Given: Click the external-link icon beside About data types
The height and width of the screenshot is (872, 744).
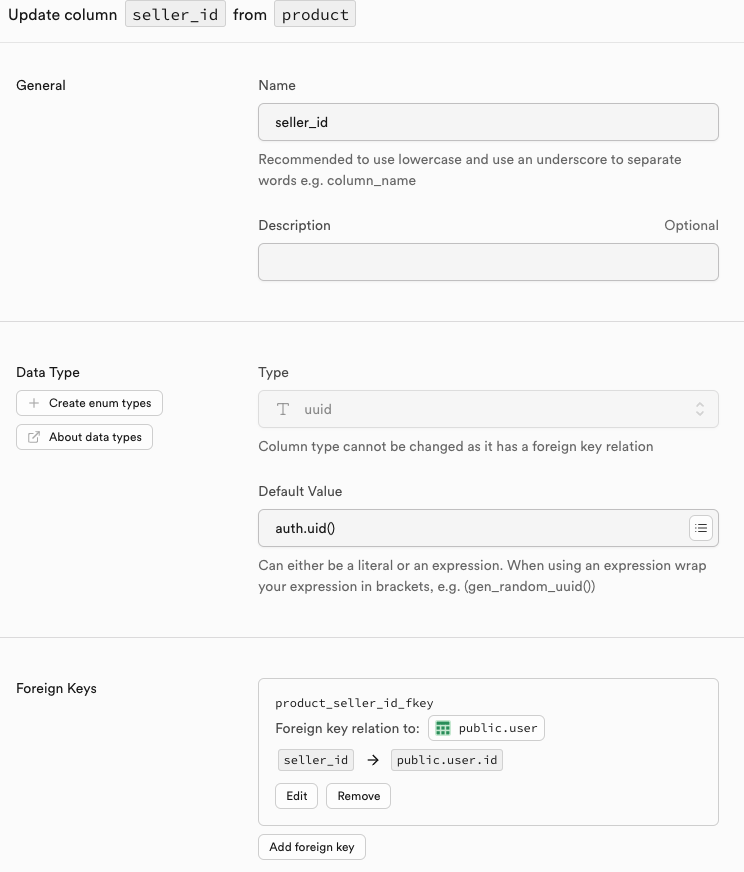Looking at the screenshot, I should (x=35, y=437).
